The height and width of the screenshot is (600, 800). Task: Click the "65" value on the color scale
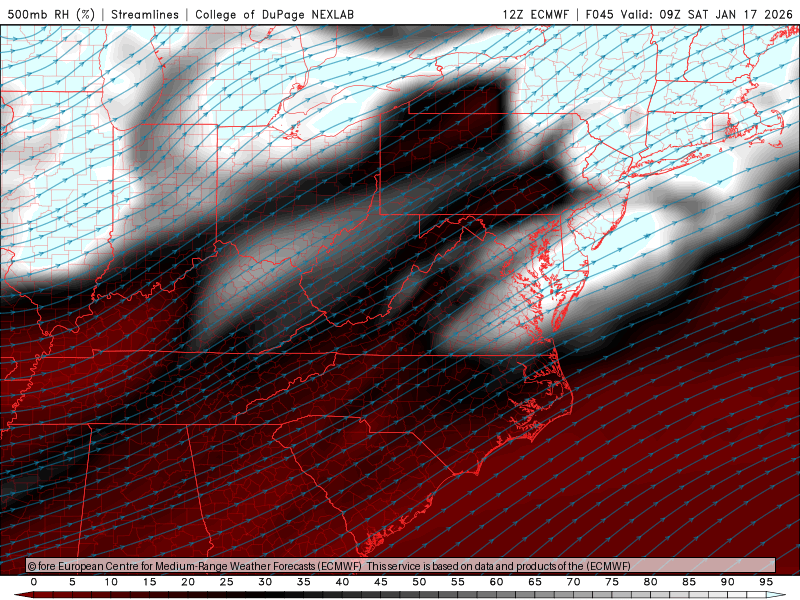coord(535,582)
